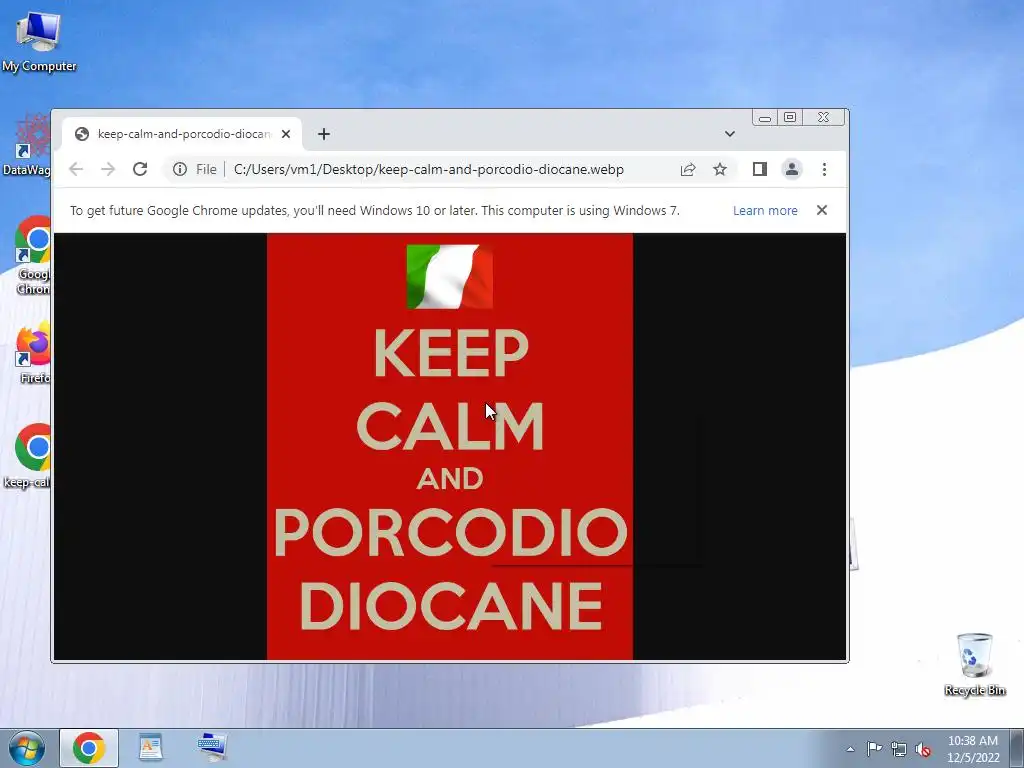The image size is (1024, 768).
Task: Open network status tray icon
Action: 899,749
